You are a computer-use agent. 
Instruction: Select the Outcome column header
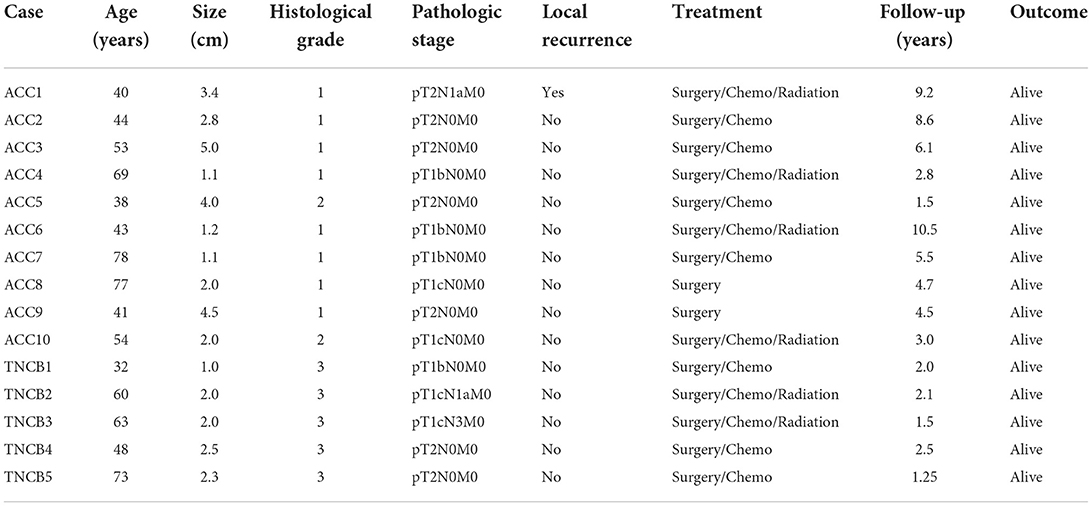pos(1047,12)
